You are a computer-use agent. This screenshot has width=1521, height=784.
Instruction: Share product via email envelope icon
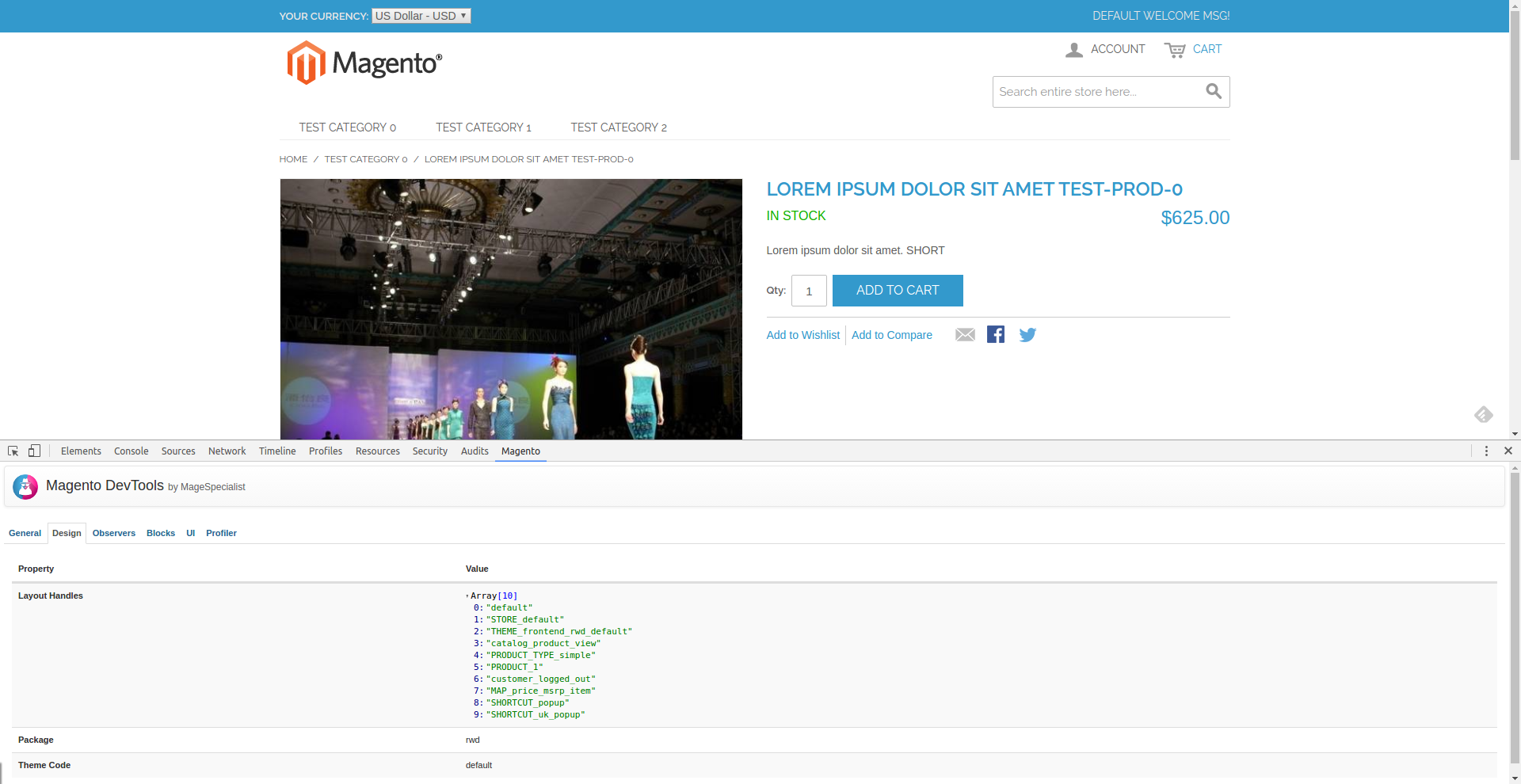click(x=965, y=335)
